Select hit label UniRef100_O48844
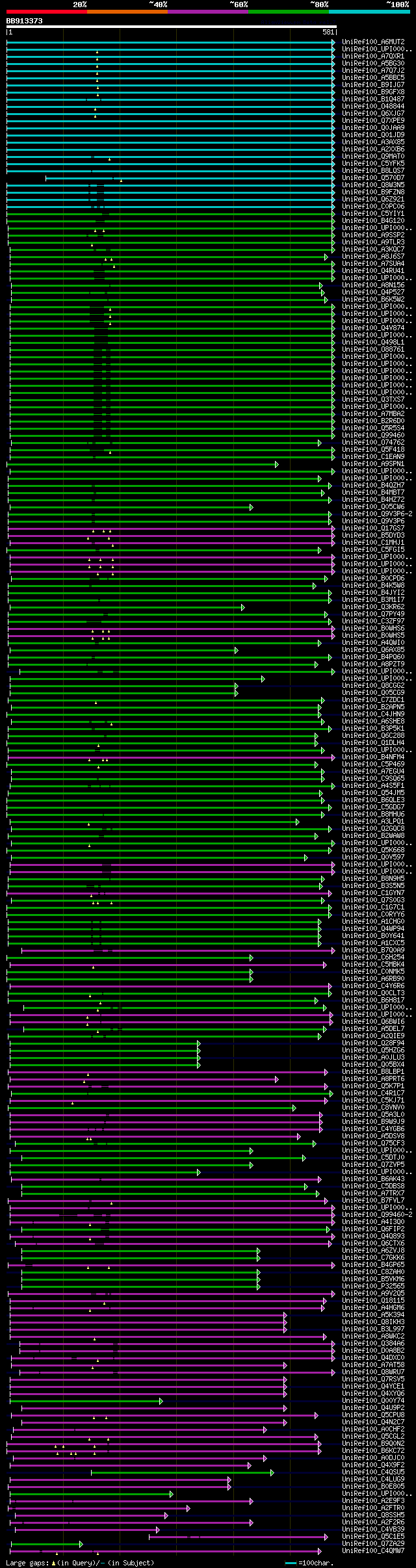 click(x=373, y=107)
